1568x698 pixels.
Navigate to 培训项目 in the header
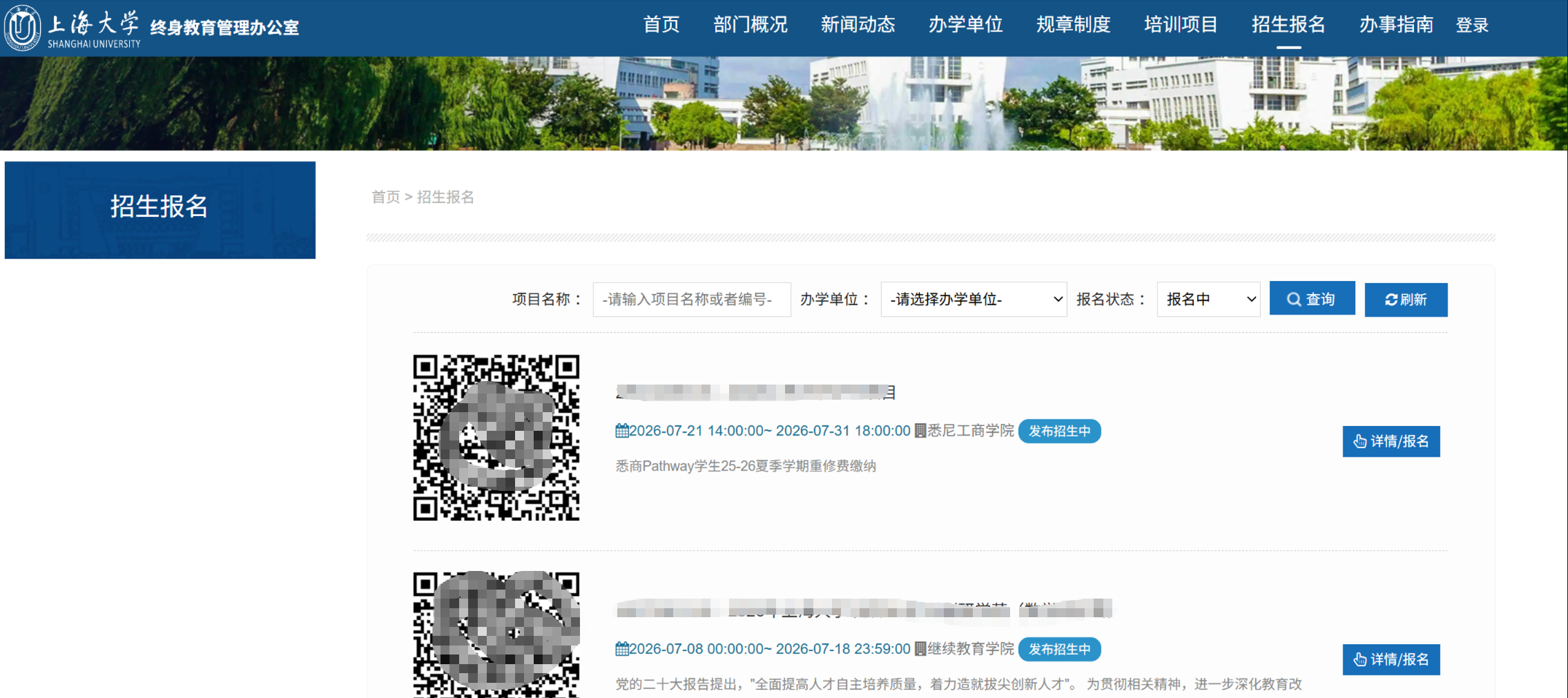(x=1181, y=25)
